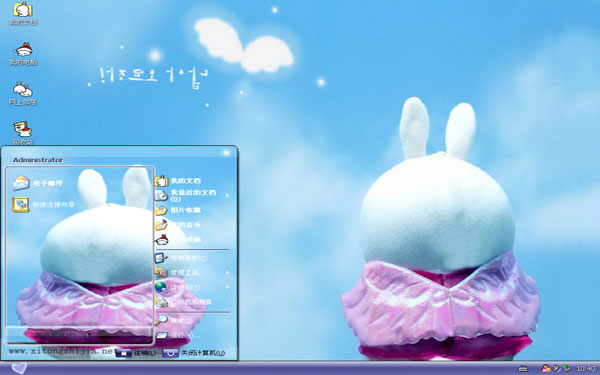Click the QQ penguin tray icon

[x=546, y=368]
